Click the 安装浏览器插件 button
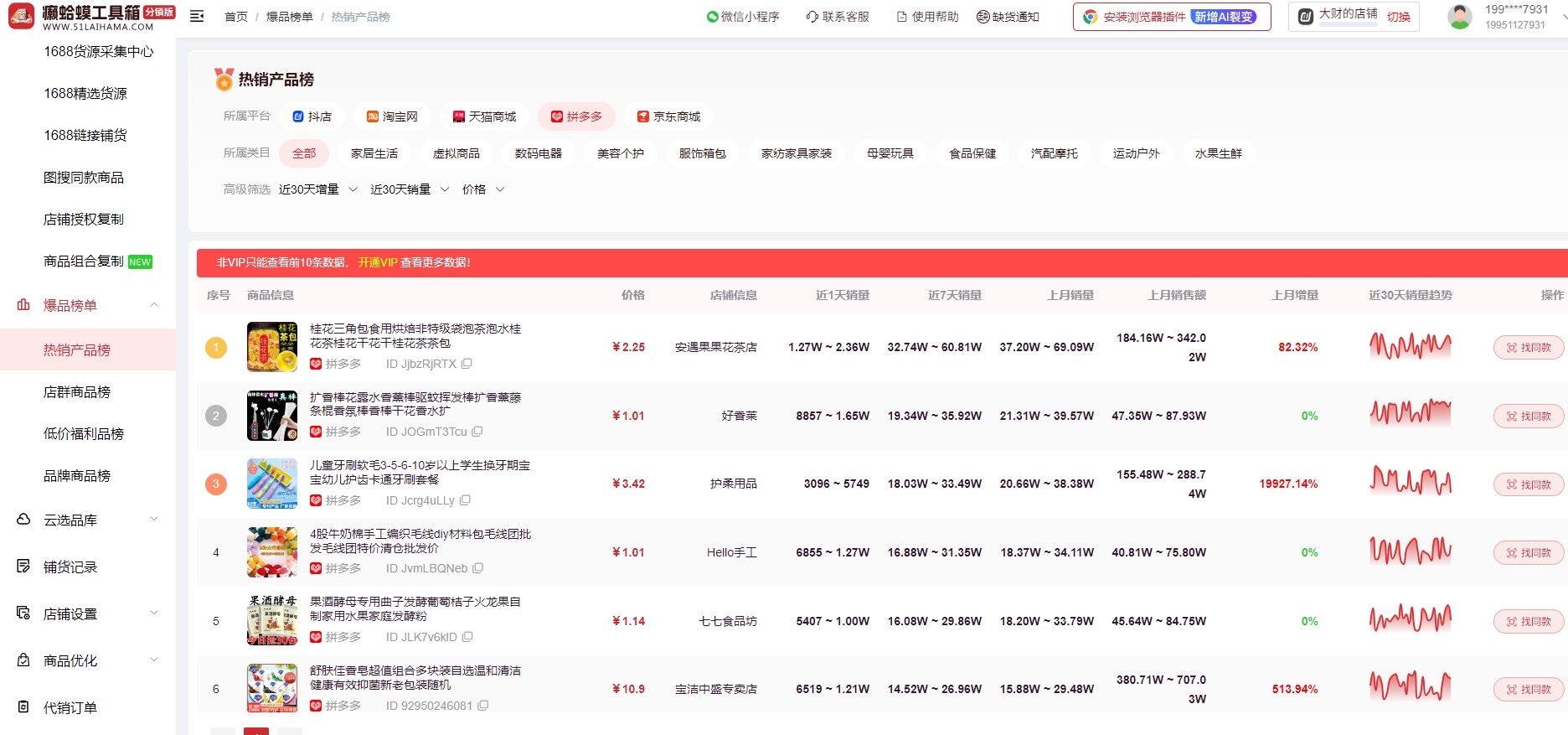The image size is (1568, 735). 1172,17
